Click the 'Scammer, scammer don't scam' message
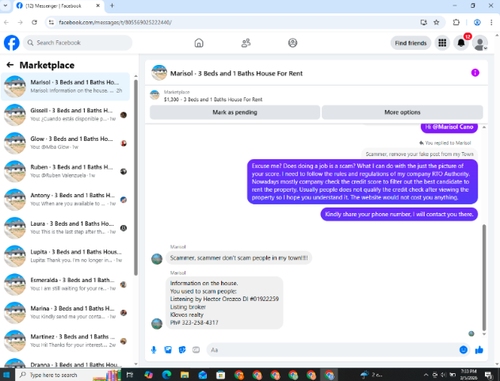The image size is (500, 381). [239, 258]
